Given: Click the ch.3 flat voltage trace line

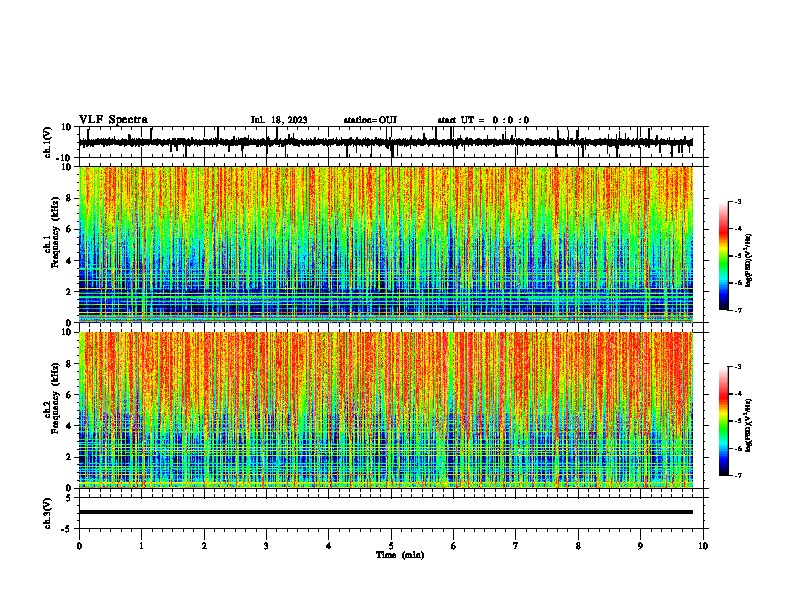Looking at the screenshot, I should click(386, 512).
